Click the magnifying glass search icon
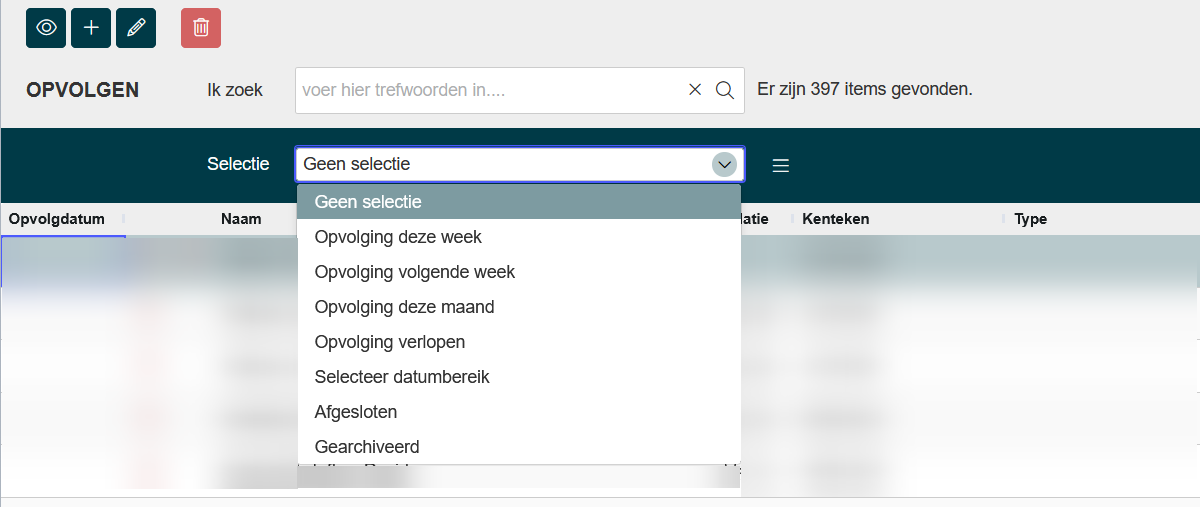 [x=725, y=90]
